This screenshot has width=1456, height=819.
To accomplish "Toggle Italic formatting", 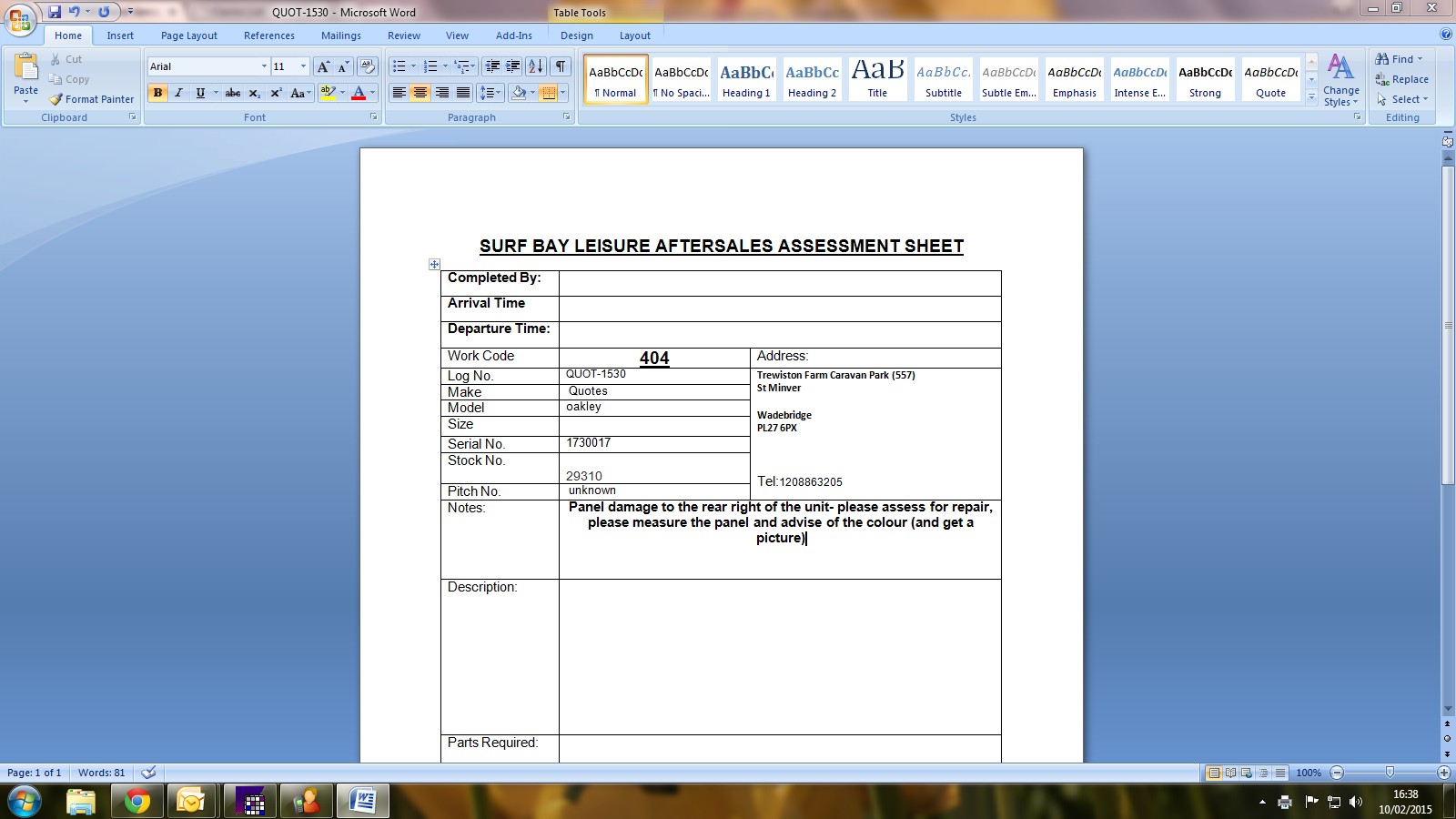I will [178, 93].
